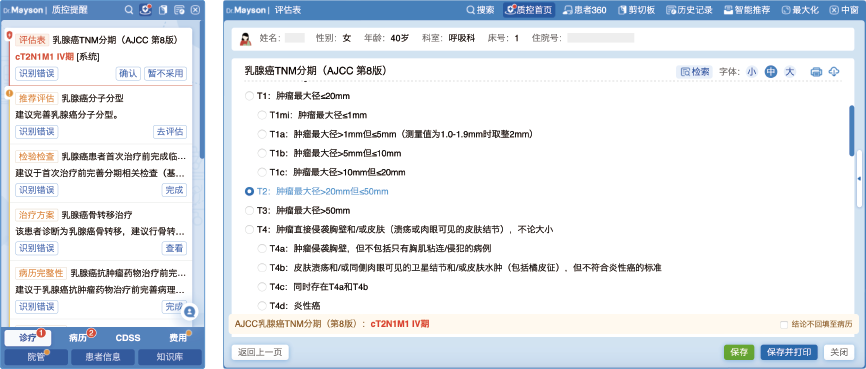Click the red alert marker beside 评估表 card
Screen dimensions: 866x369
point(8,36)
